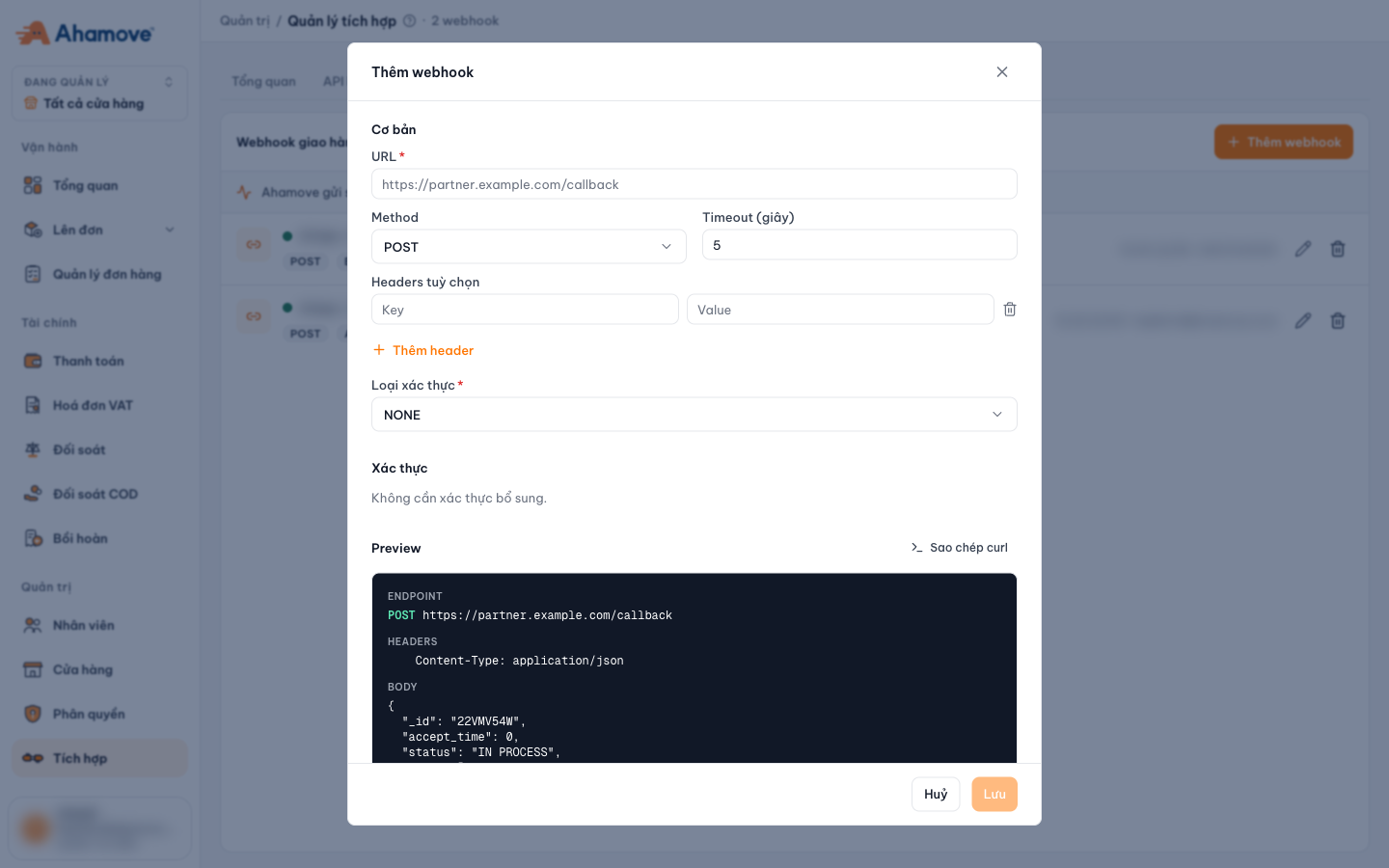The width and height of the screenshot is (1389, 868).
Task: Click the header Value input
Action: point(840,310)
